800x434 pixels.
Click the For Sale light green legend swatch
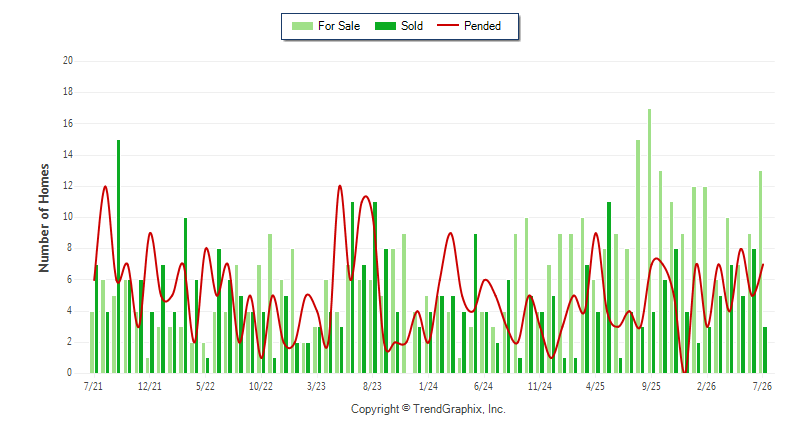point(302,26)
